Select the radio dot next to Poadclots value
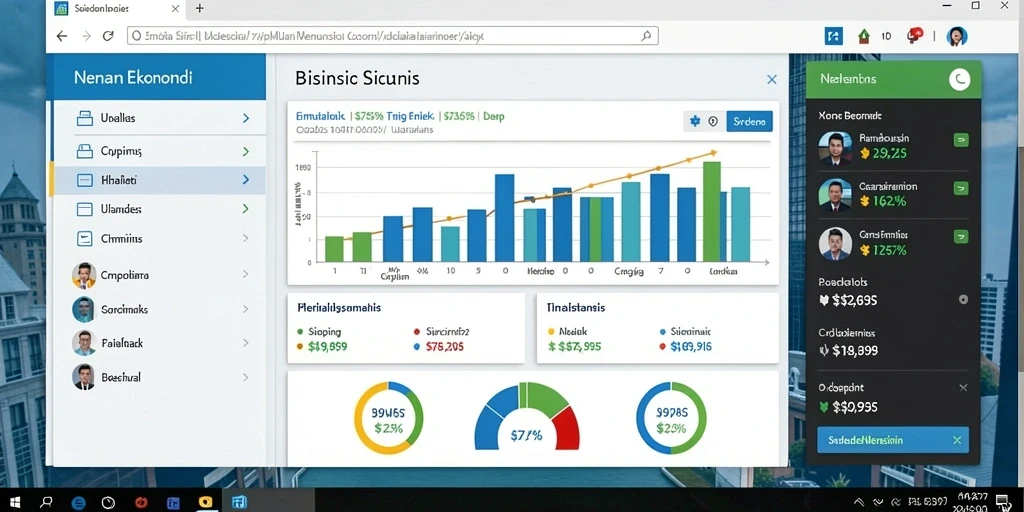This screenshot has width=1024, height=512. [x=963, y=300]
